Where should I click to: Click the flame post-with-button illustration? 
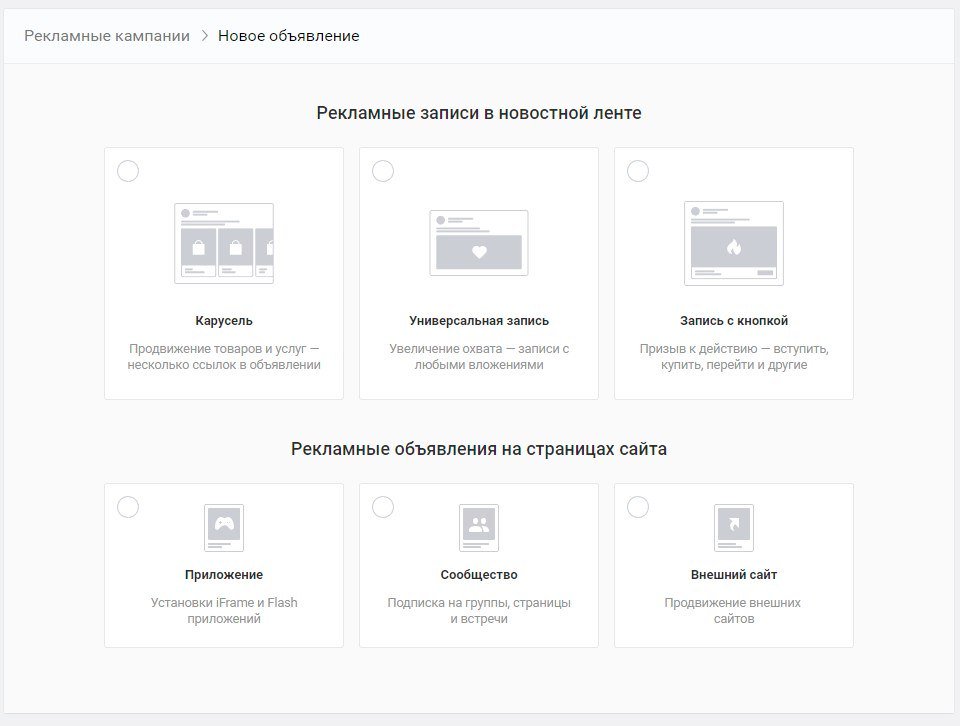[x=733, y=243]
